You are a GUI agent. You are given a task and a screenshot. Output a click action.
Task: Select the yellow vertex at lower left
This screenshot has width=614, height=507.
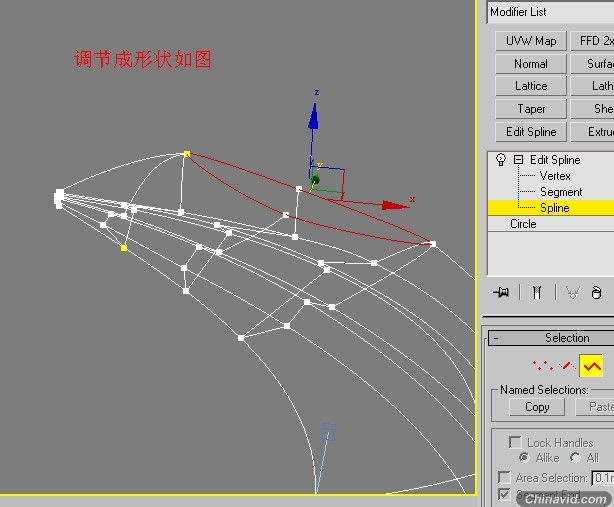[124, 248]
